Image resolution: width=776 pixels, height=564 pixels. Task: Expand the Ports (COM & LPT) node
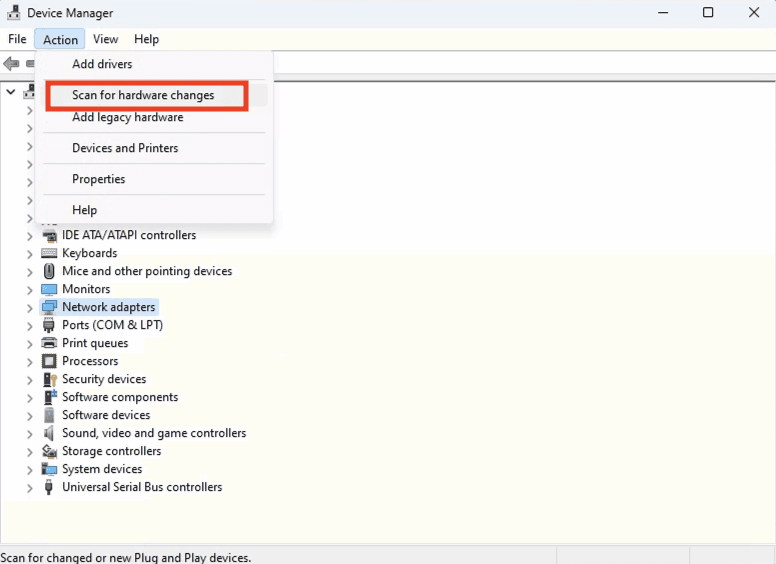(x=30, y=326)
